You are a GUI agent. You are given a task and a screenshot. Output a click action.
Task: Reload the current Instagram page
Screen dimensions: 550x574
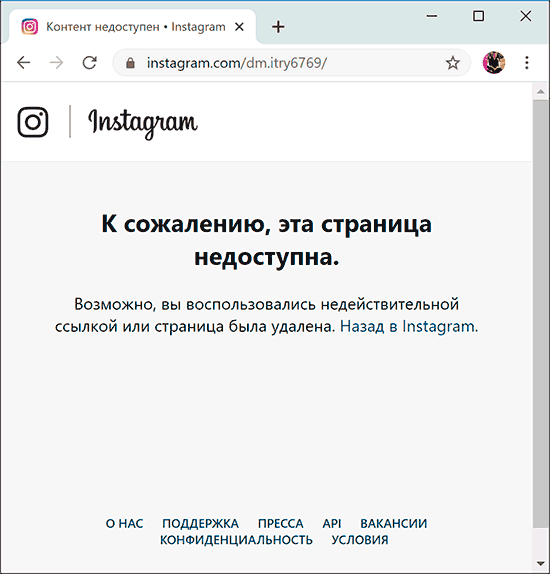(89, 63)
